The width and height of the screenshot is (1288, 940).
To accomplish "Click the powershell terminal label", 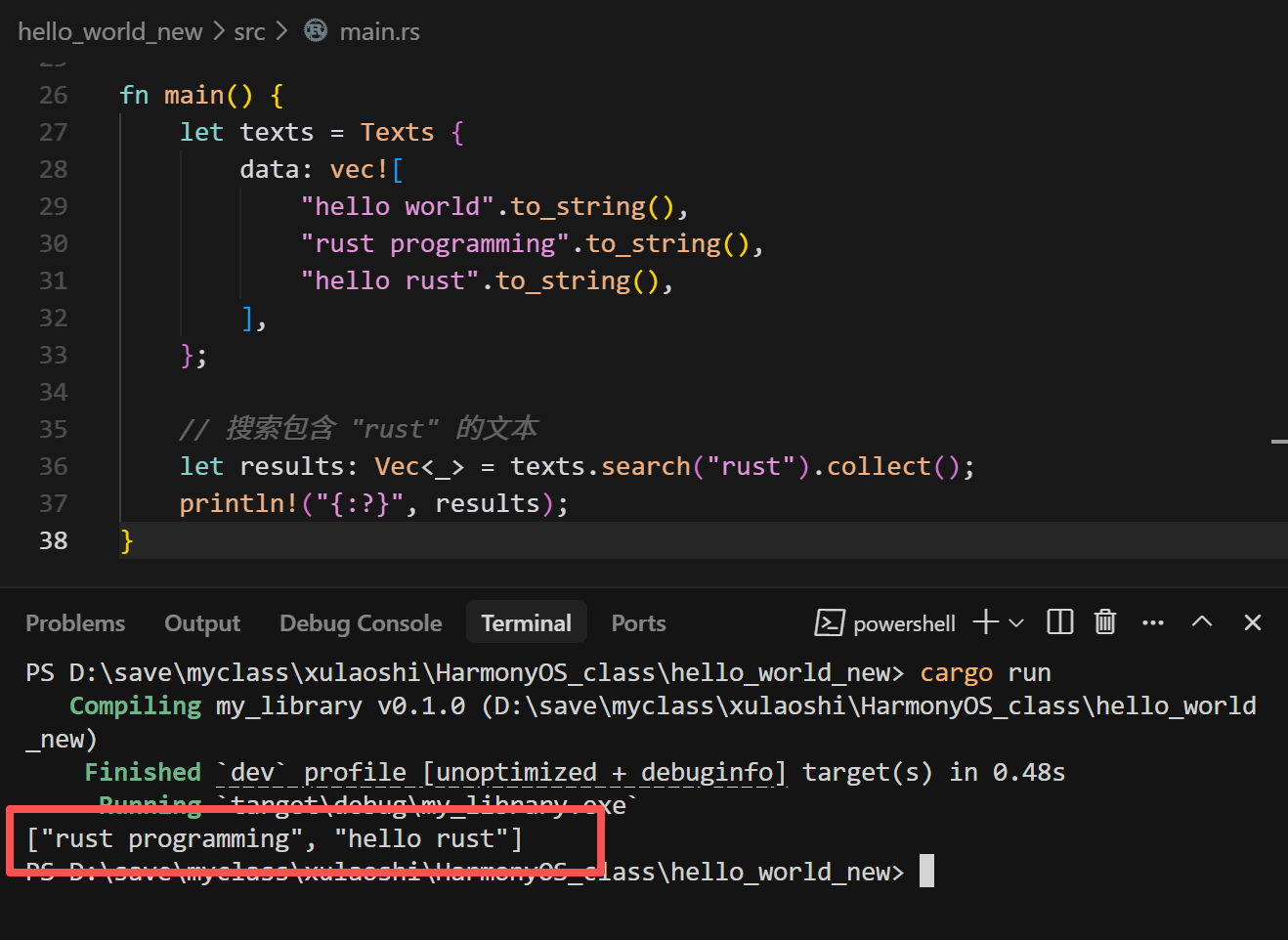I will tap(904, 623).
